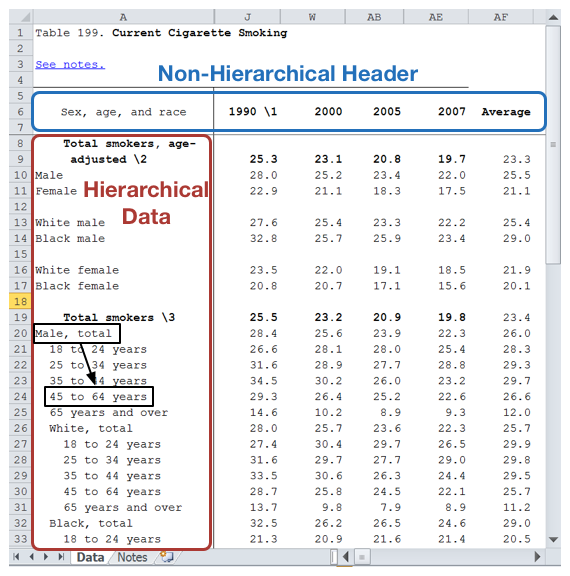Go to the previous sheet tab arrow

click(x=32, y=557)
